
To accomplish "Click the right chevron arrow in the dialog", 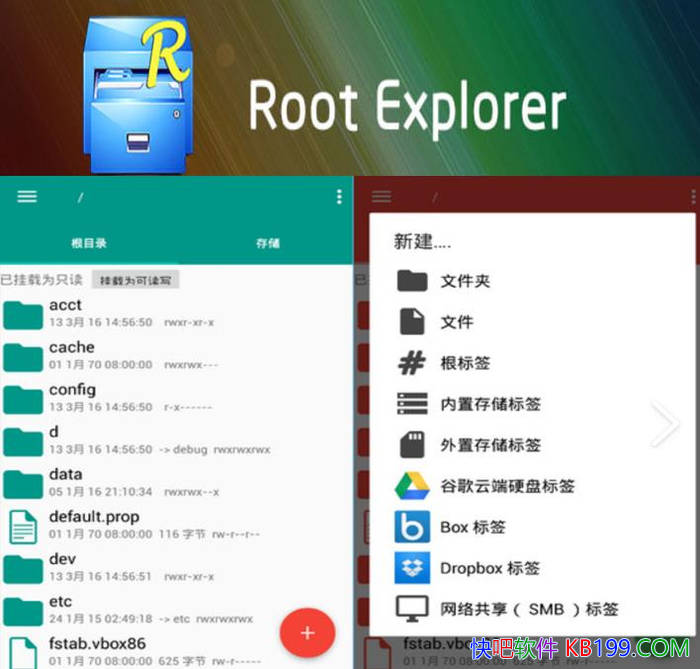I will tap(666, 423).
